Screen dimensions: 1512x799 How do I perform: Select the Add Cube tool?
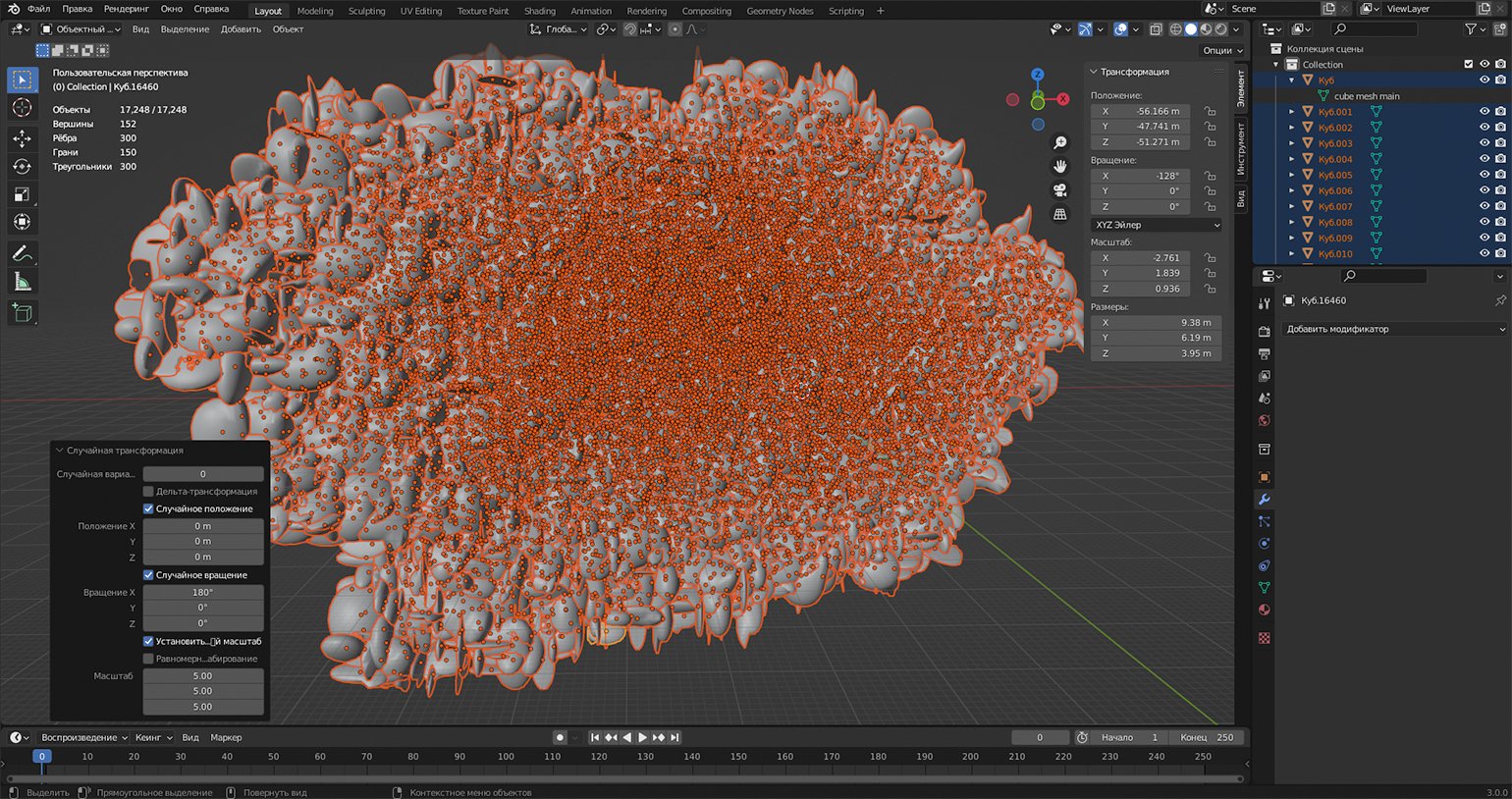pyautogui.click(x=22, y=313)
